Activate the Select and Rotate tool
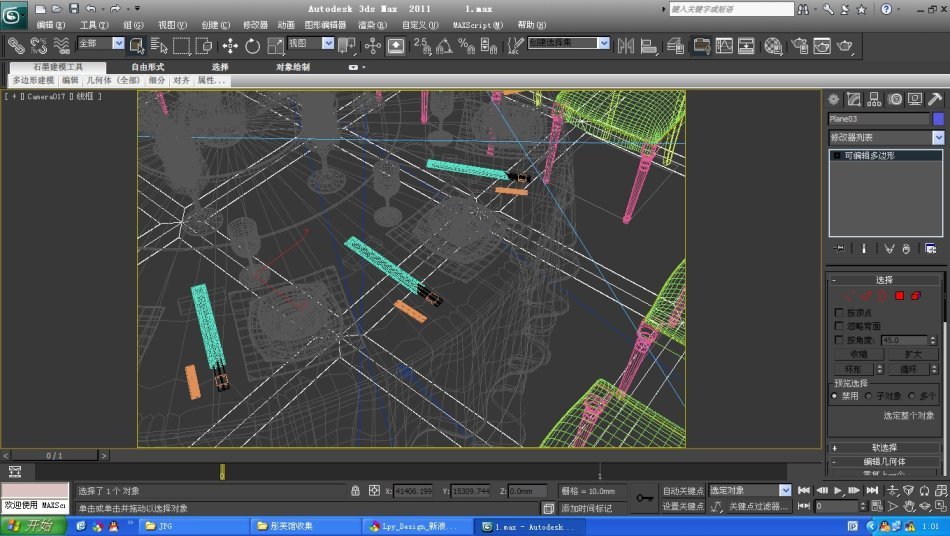950x536 pixels. pyautogui.click(x=253, y=45)
